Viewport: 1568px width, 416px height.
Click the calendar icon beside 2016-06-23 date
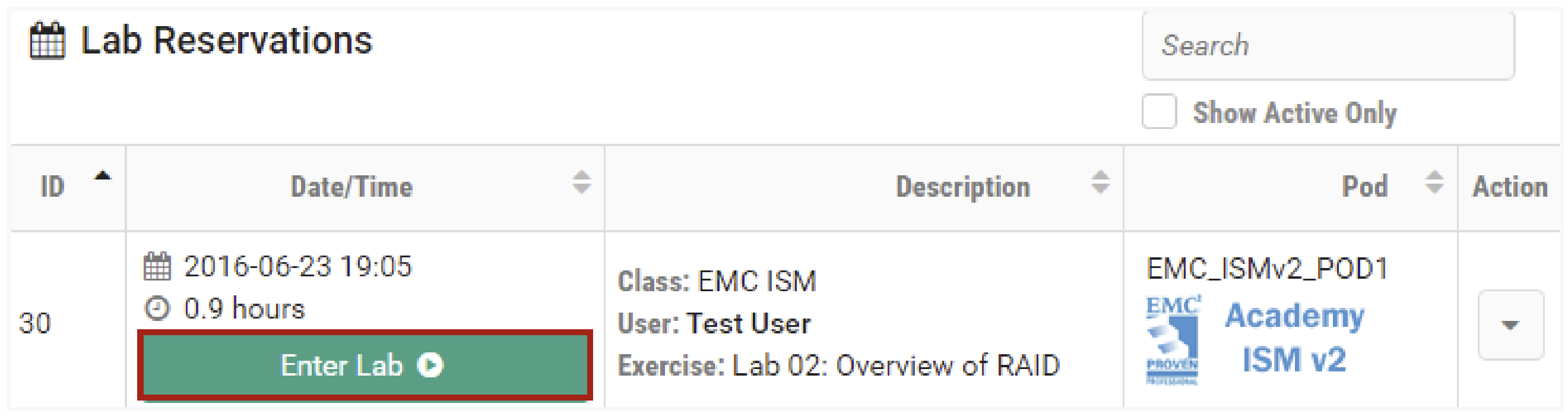157,267
